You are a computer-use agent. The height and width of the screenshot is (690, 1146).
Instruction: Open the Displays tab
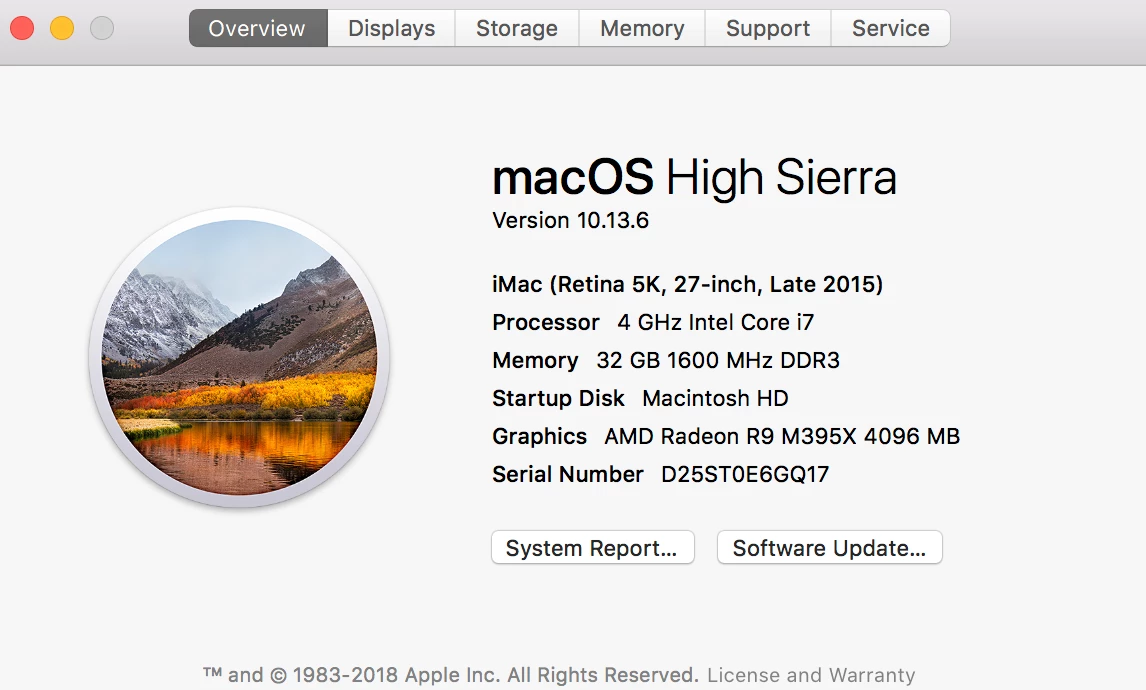click(391, 29)
